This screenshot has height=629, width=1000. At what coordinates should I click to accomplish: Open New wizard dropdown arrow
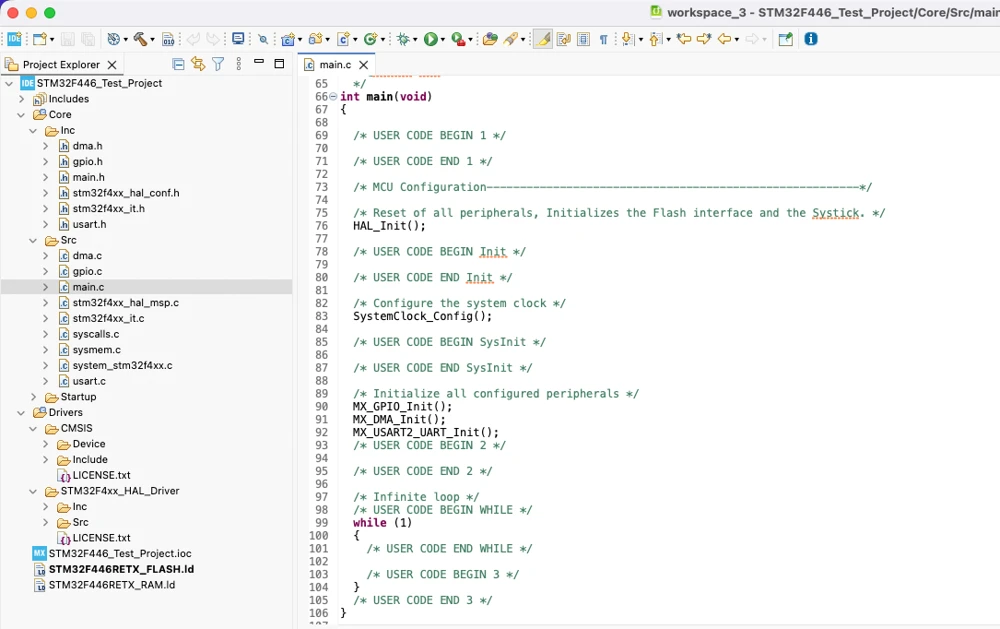[x=52, y=40]
